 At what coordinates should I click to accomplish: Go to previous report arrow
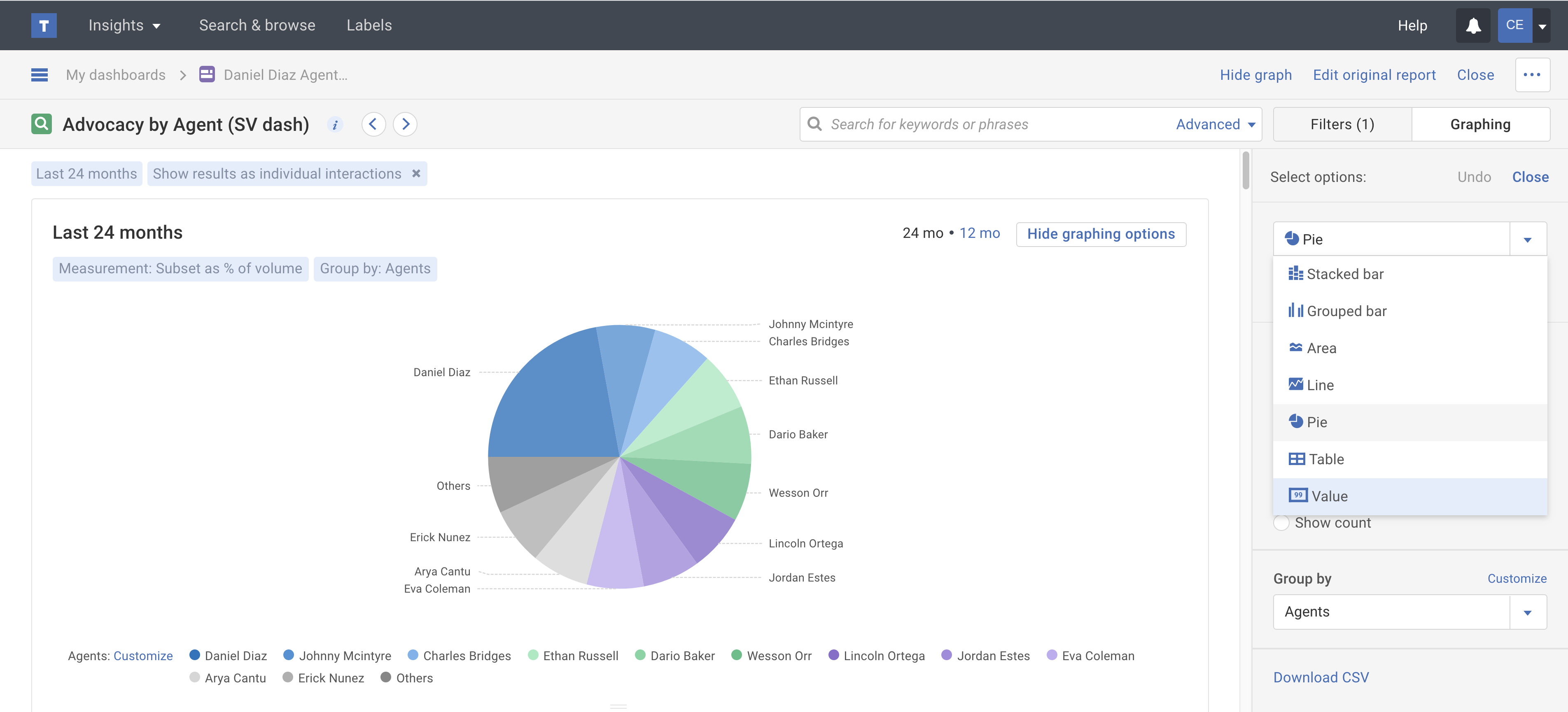[x=373, y=124]
